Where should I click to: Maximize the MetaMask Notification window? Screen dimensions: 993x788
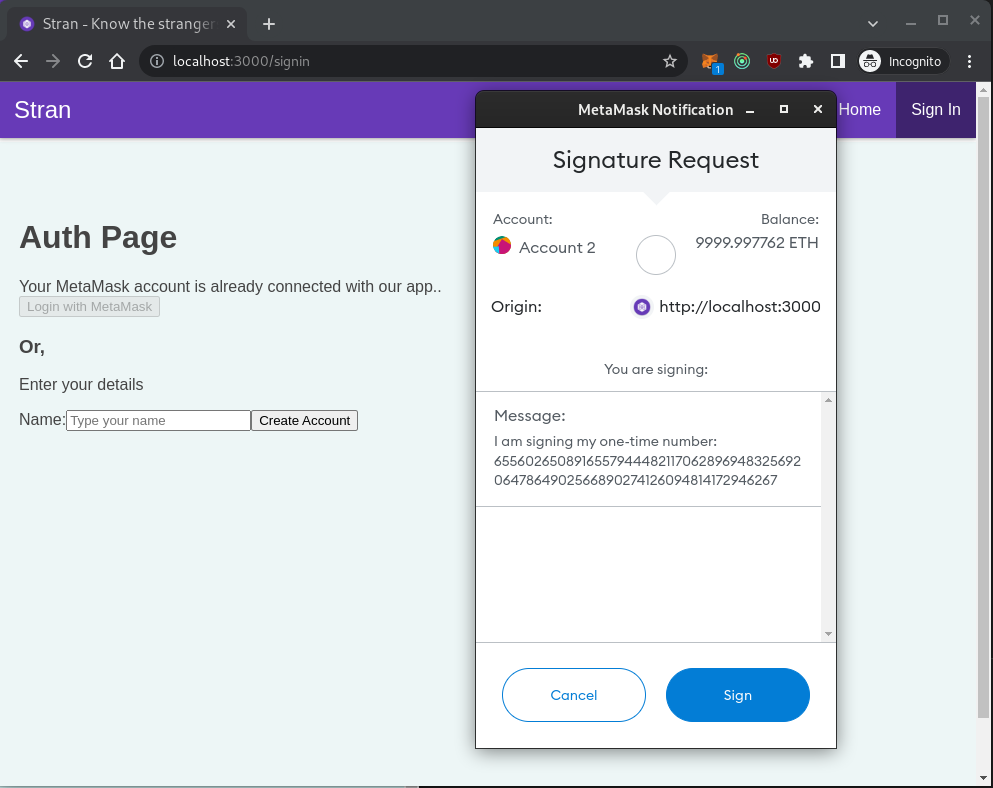point(783,110)
